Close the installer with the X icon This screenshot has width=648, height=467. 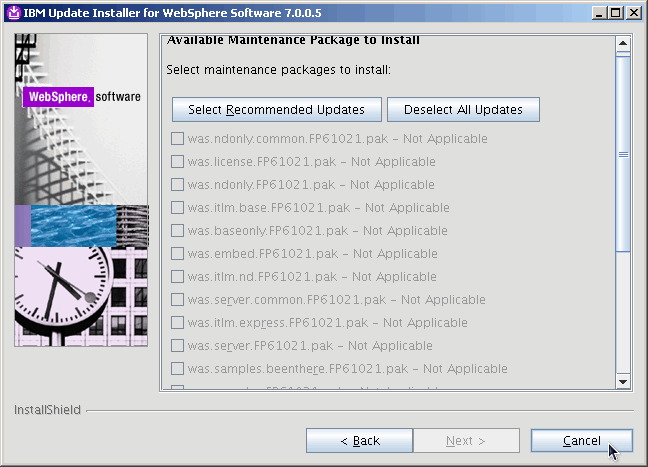[632, 12]
